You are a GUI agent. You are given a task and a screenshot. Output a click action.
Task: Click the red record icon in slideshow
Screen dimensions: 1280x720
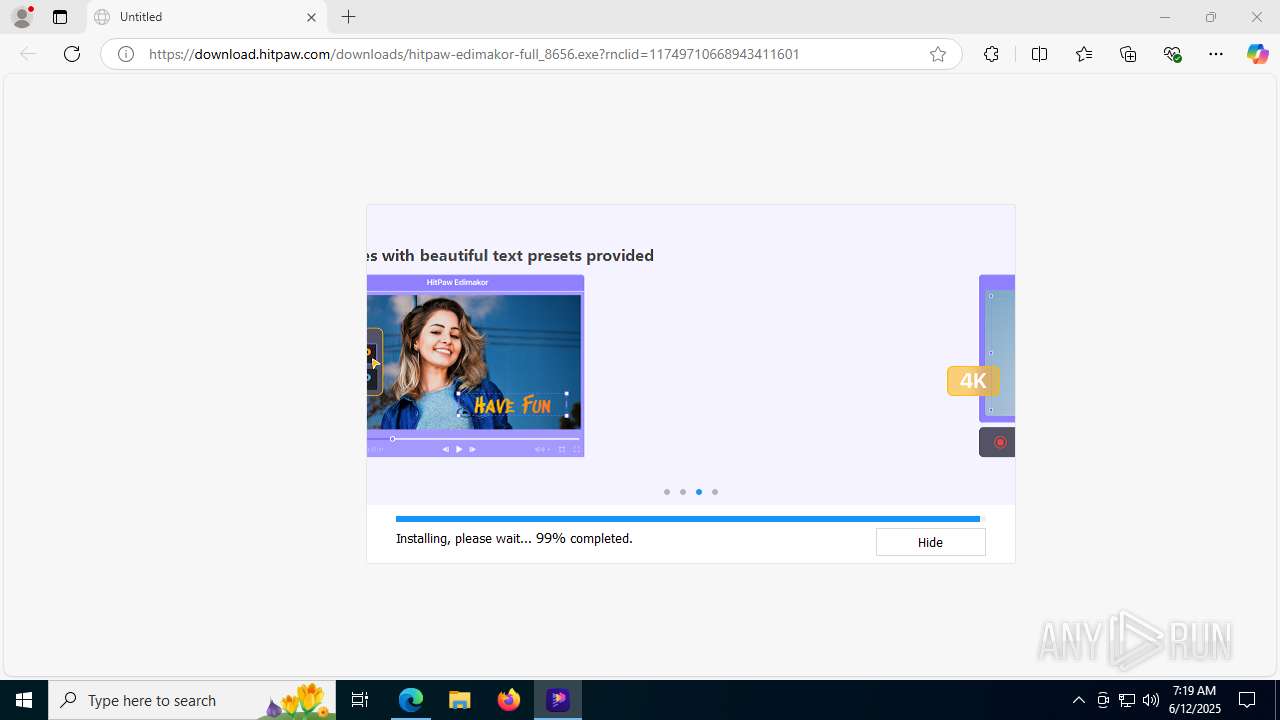[999, 442]
